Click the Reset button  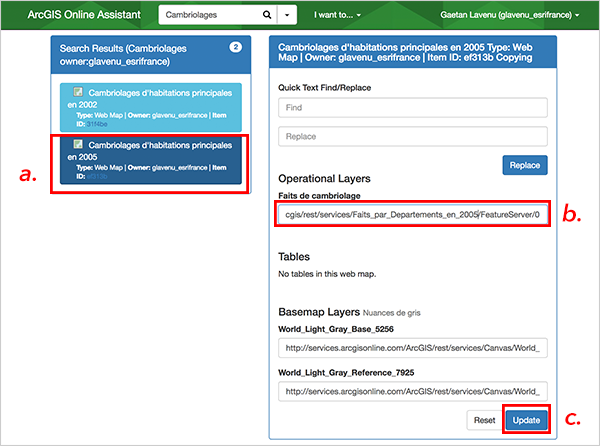coord(484,420)
